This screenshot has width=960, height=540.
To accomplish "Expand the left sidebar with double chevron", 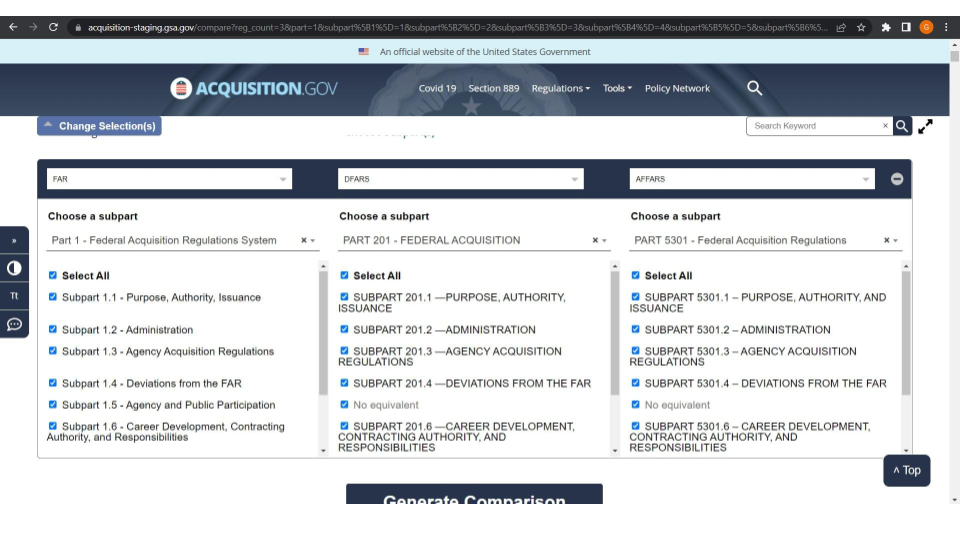I will (x=14, y=241).
